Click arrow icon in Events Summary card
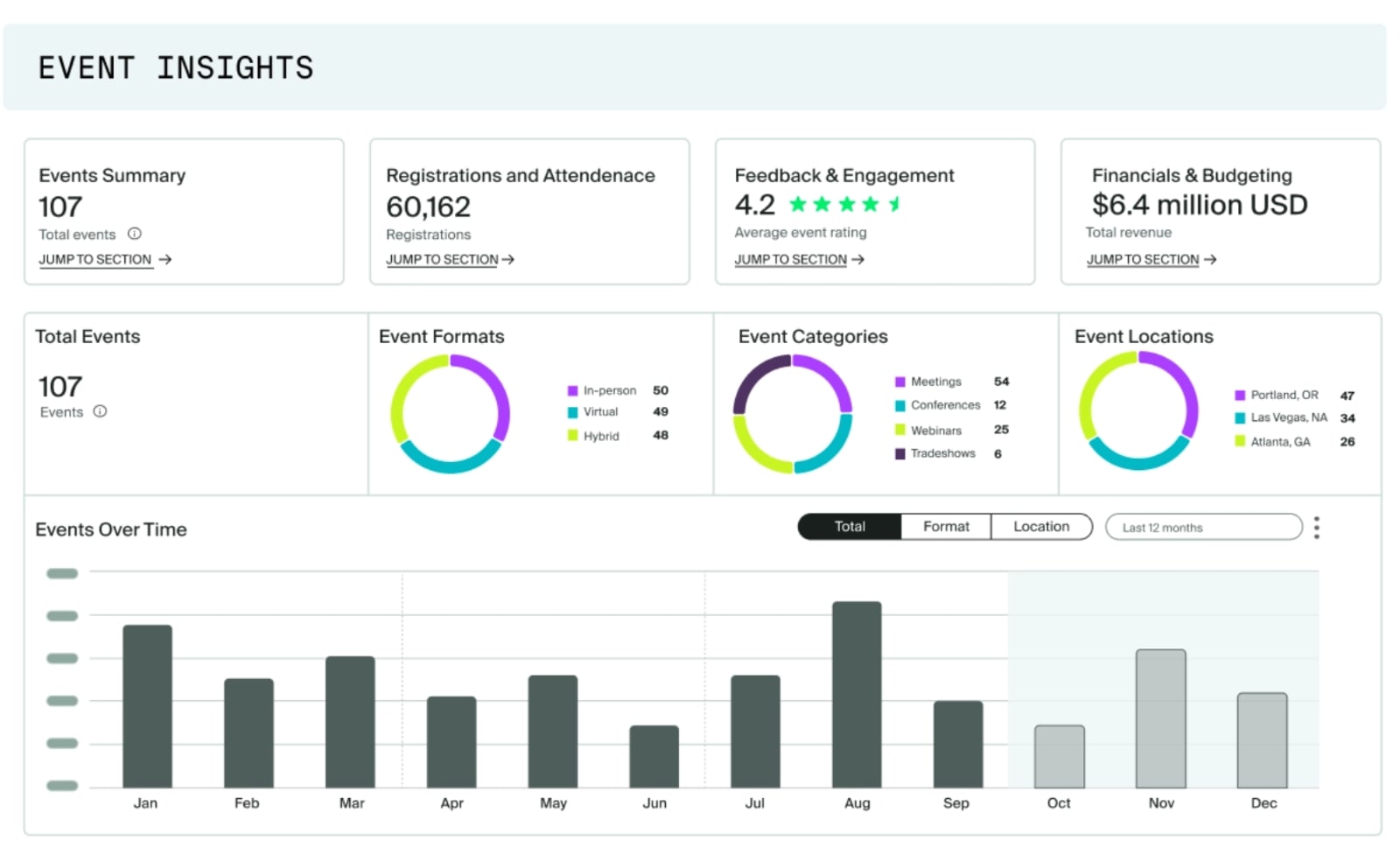The image size is (1400, 855). point(165,260)
